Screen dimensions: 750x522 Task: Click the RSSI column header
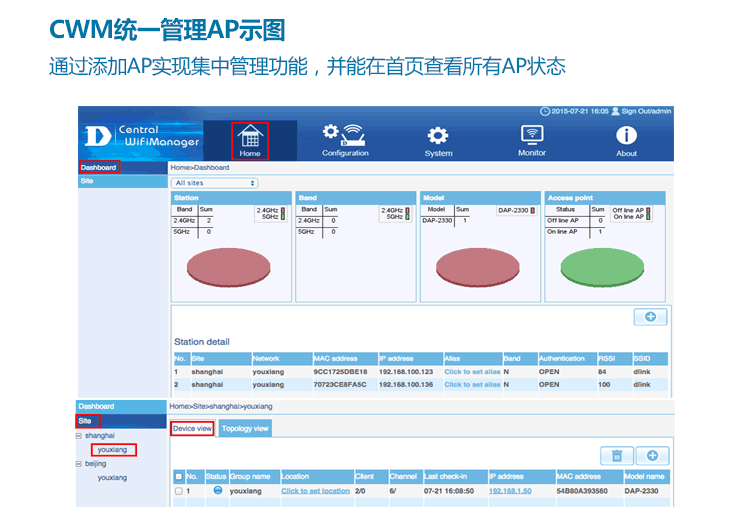pyautogui.click(x=615, y=358)
